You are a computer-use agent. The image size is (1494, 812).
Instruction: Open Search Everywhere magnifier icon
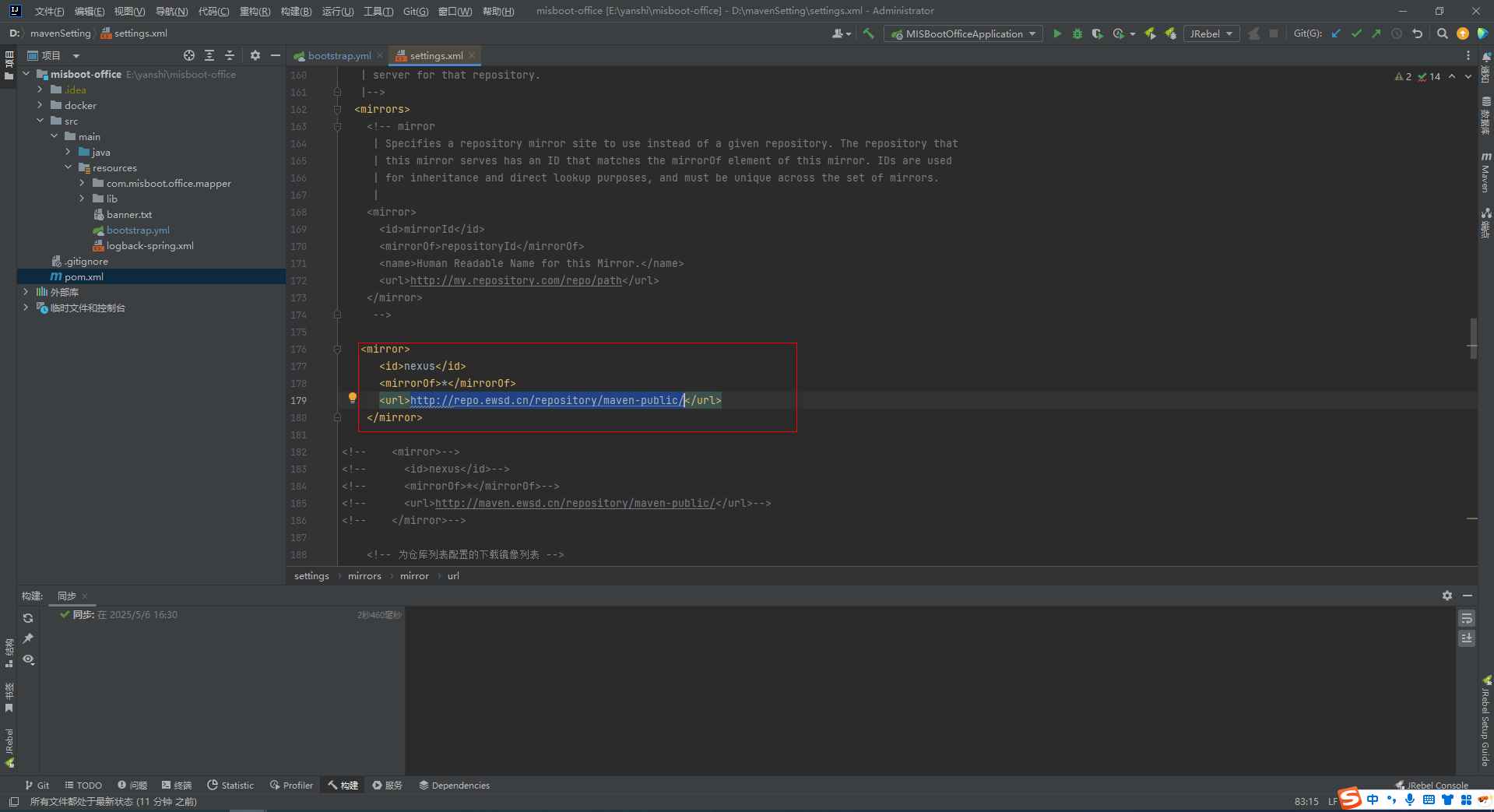(1442, 33)
